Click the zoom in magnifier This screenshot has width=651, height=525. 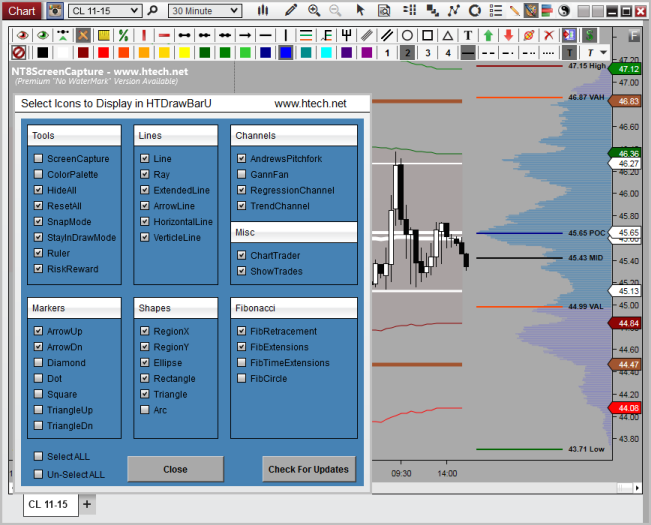[x=314, y=10]
